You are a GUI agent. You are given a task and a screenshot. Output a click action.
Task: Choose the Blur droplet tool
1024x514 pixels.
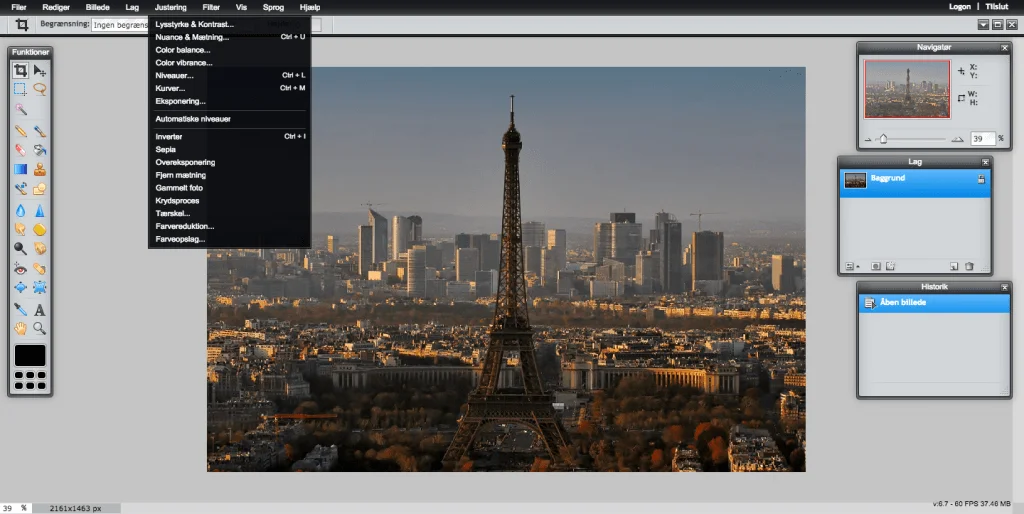(x=20, y=209)
